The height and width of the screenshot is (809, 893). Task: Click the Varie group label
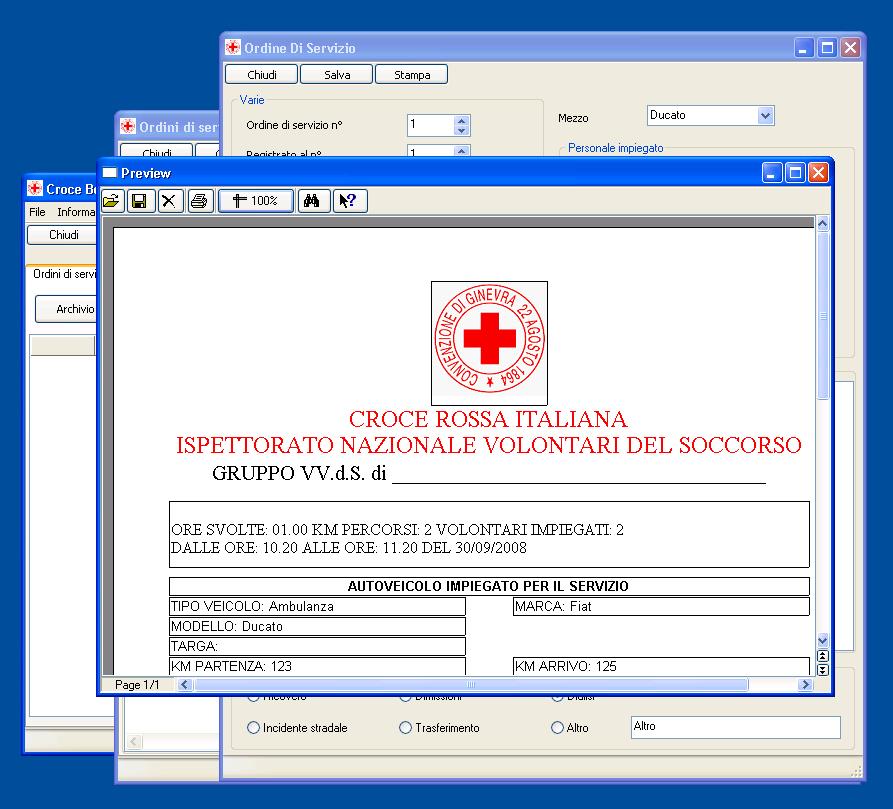(252, 100)
